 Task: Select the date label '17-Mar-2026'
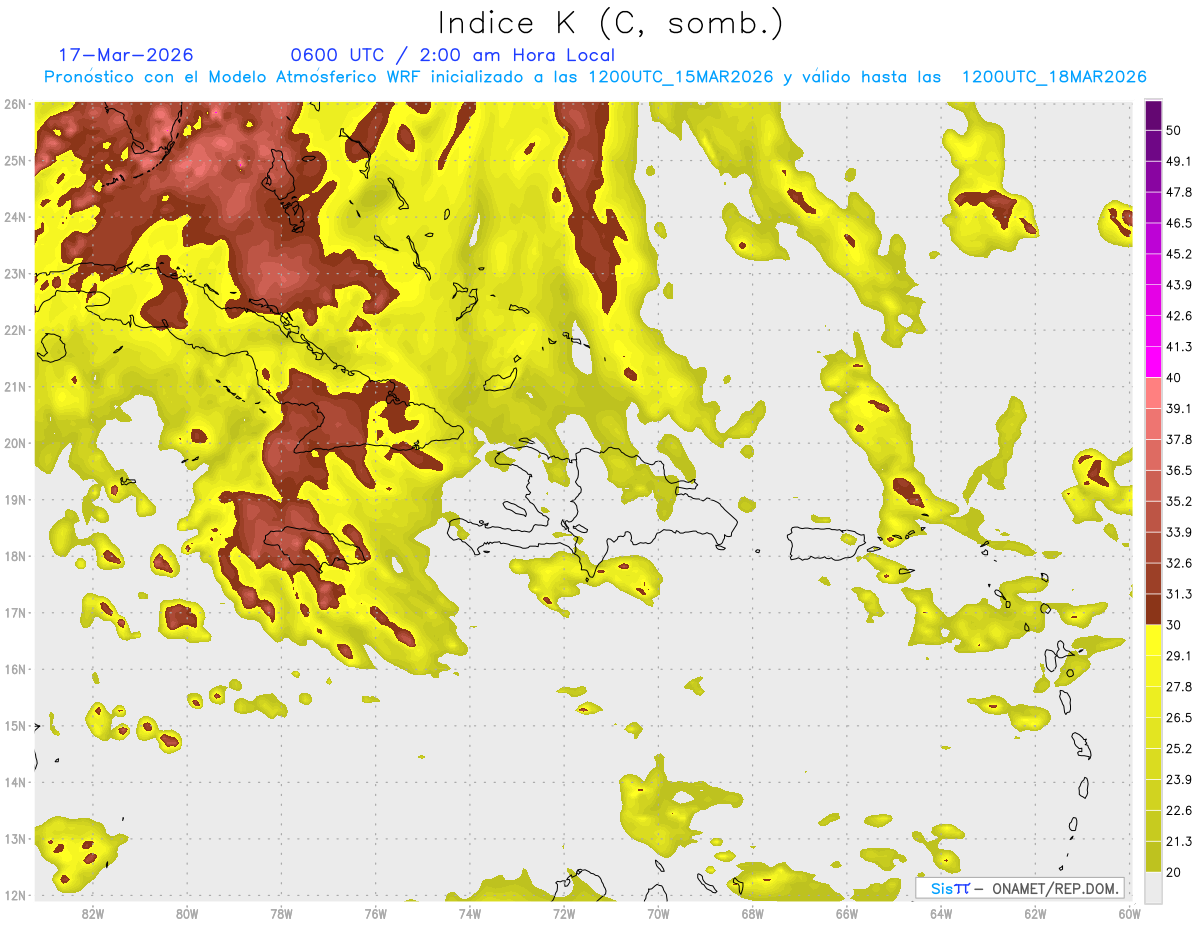126,55
